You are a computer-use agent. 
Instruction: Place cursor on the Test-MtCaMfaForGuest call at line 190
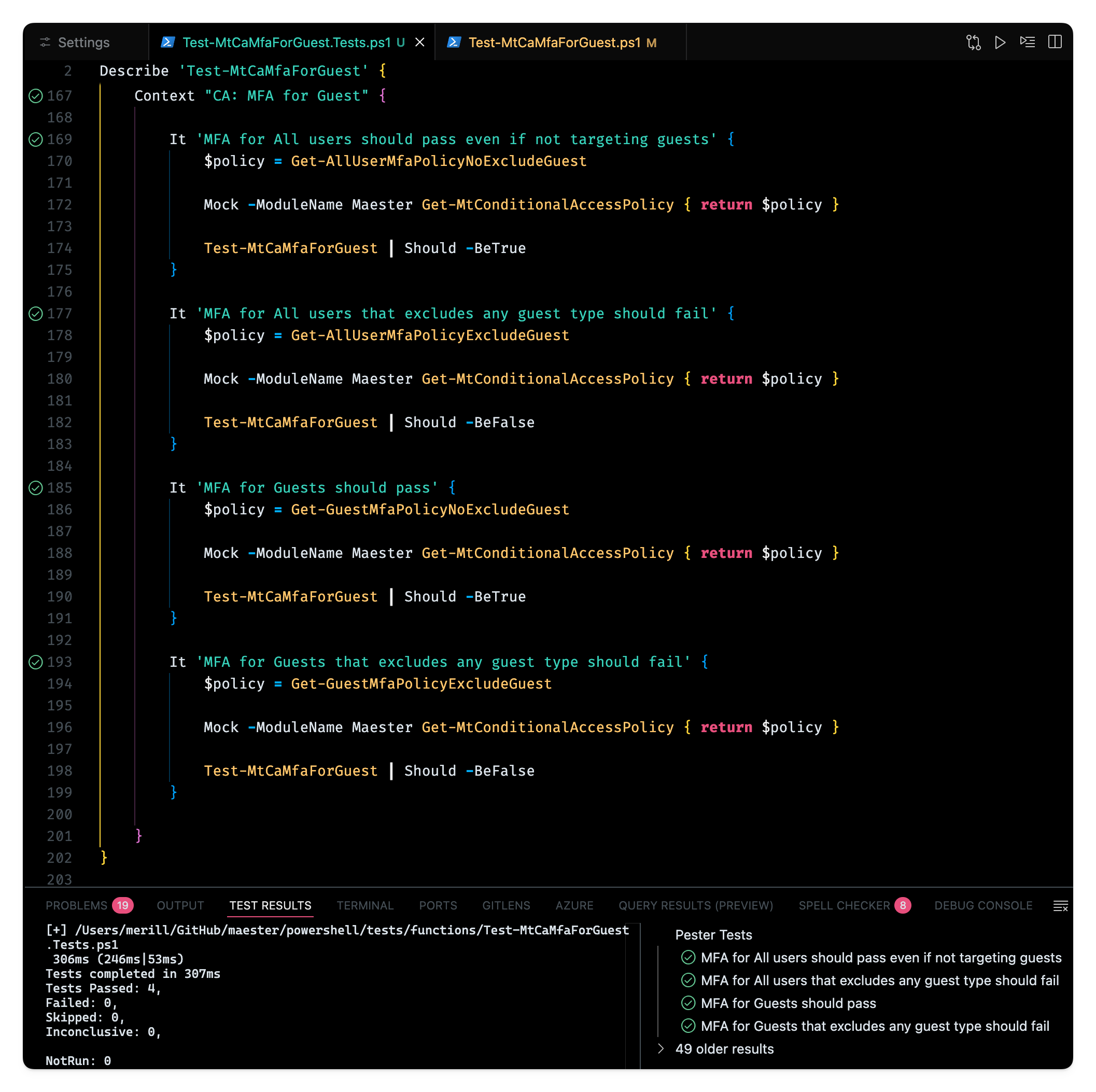click(x=290, y=596)
